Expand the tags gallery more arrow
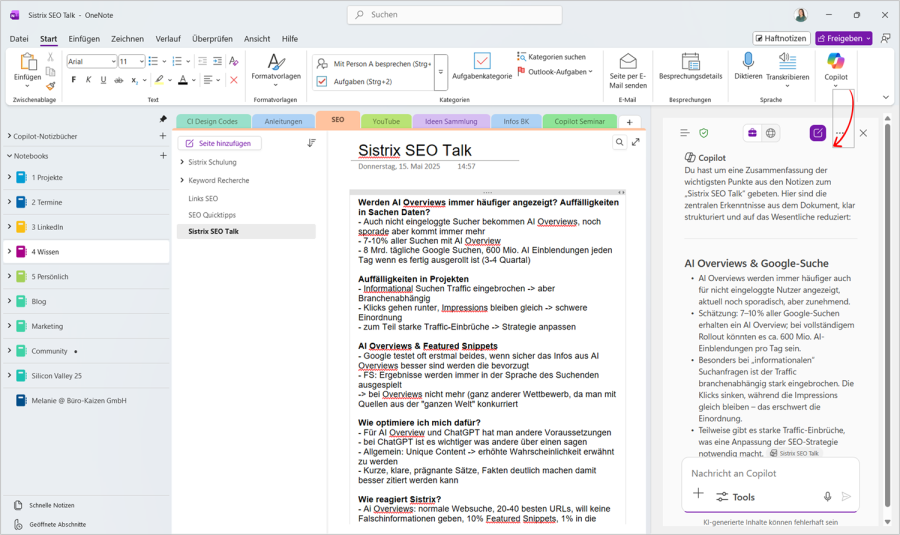This screenshot has width=900, height=535. 441,72
